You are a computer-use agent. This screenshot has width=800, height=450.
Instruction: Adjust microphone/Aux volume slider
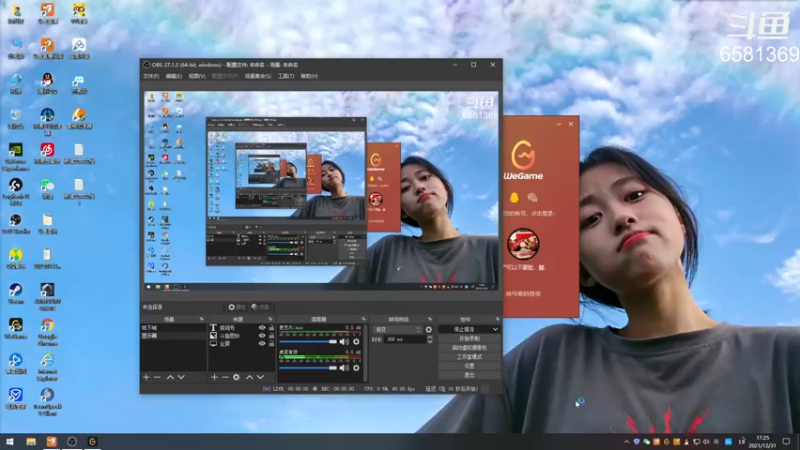pos(308,341)
